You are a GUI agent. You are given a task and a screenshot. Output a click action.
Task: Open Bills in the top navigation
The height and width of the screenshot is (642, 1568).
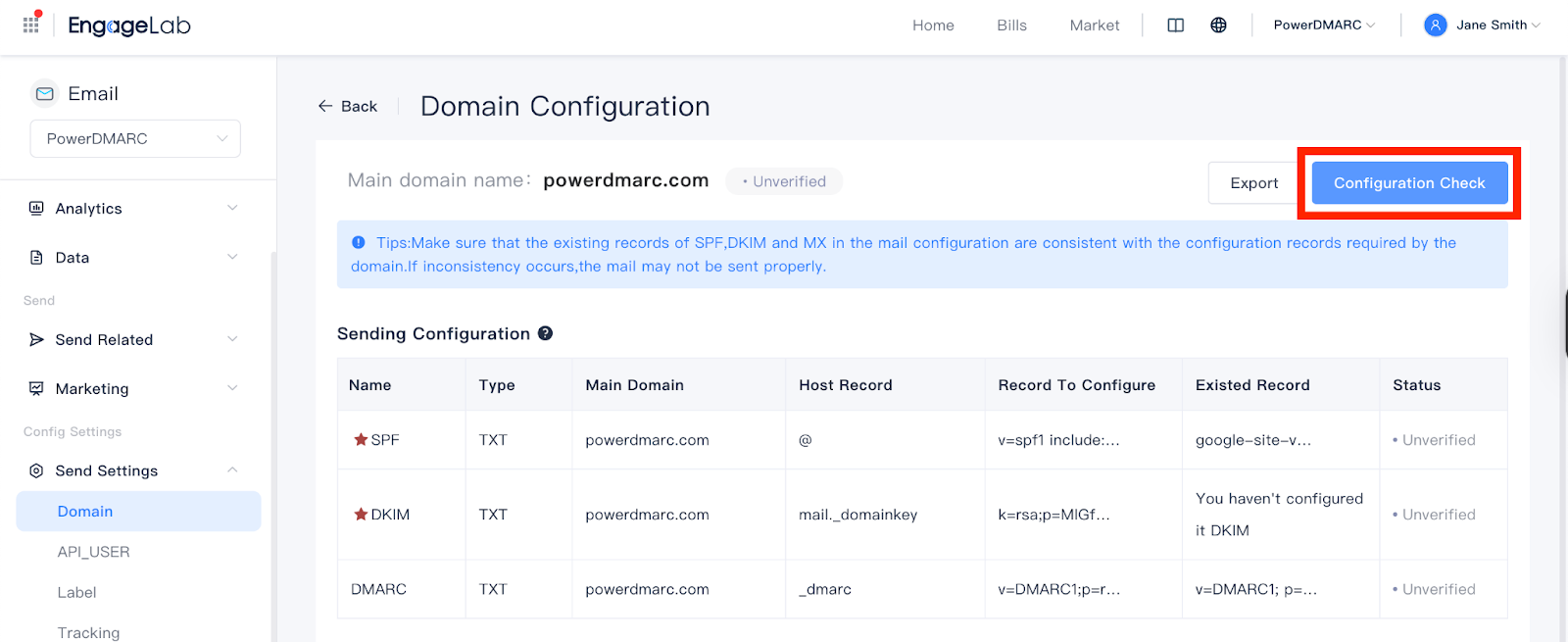coord(1012,25)
